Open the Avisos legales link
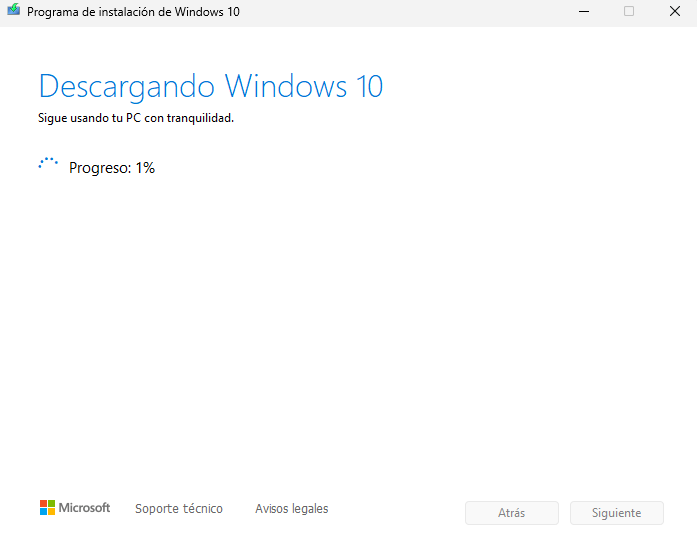 pyautogui.click(x=291, y=509)
